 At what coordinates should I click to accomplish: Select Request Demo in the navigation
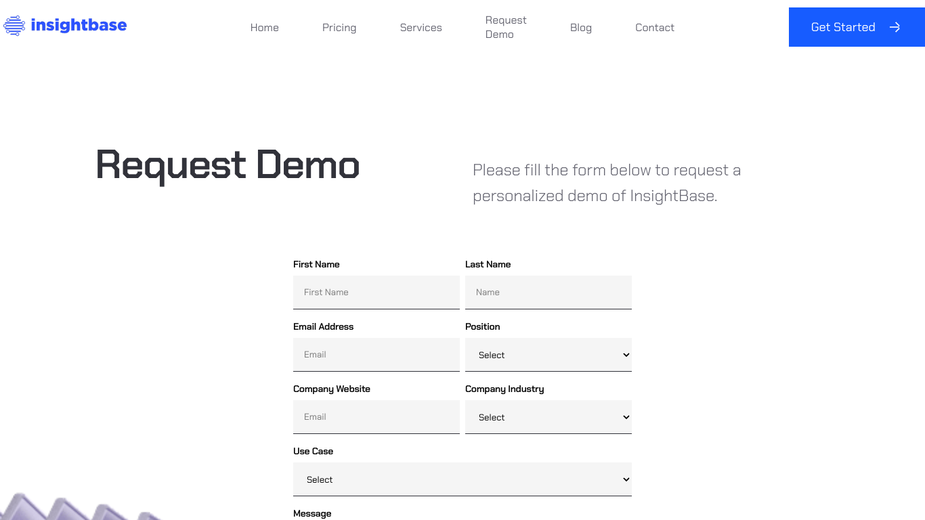[x=506, y=27]
